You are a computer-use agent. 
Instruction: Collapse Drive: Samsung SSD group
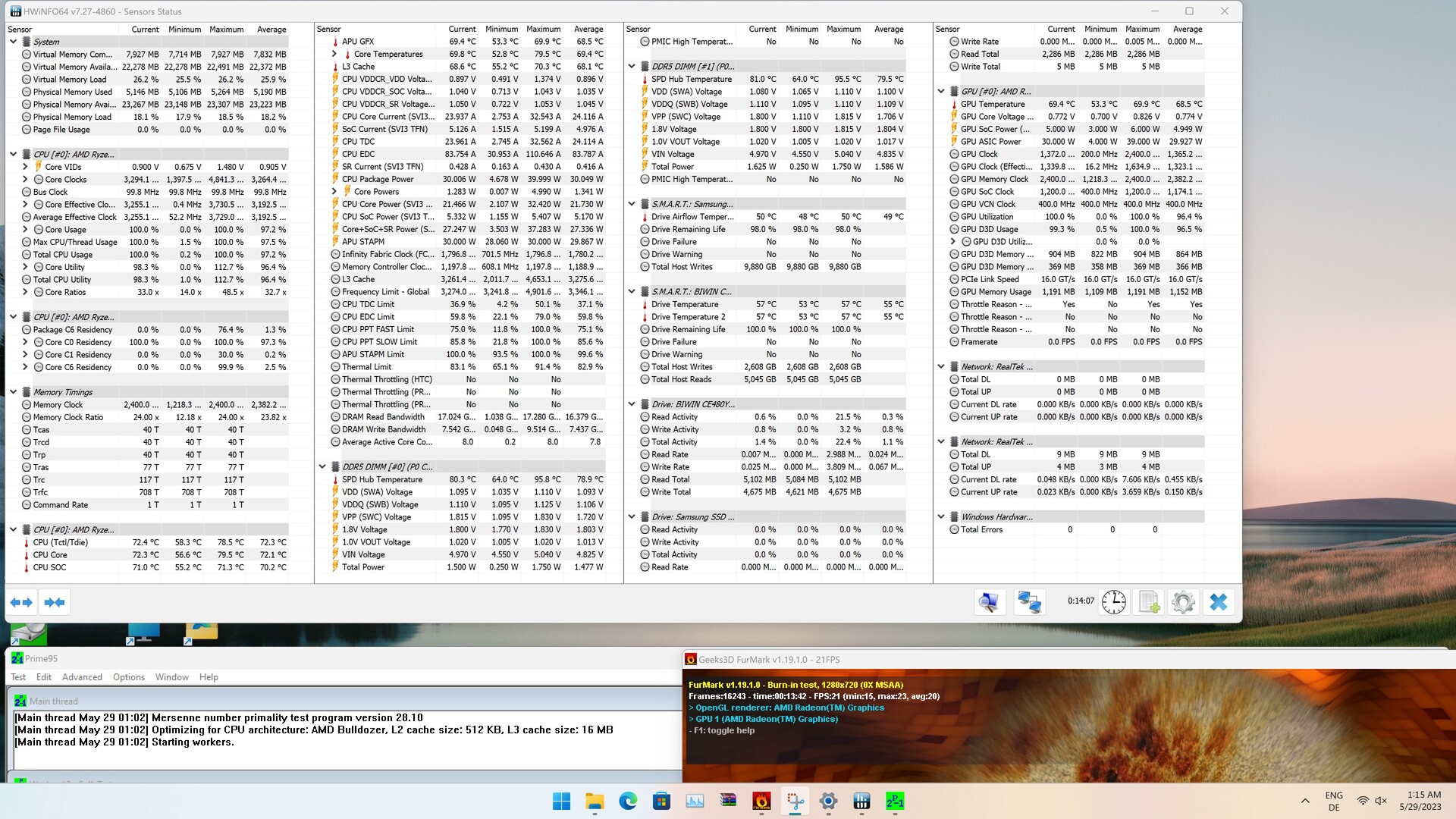pos(632,517)
